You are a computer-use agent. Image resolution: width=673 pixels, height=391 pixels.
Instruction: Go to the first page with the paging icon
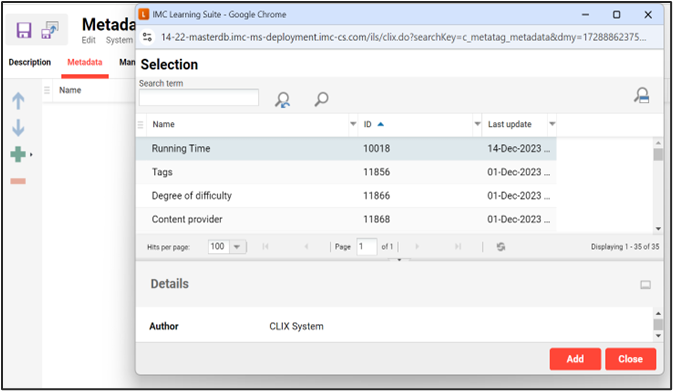tap(265, 246)
